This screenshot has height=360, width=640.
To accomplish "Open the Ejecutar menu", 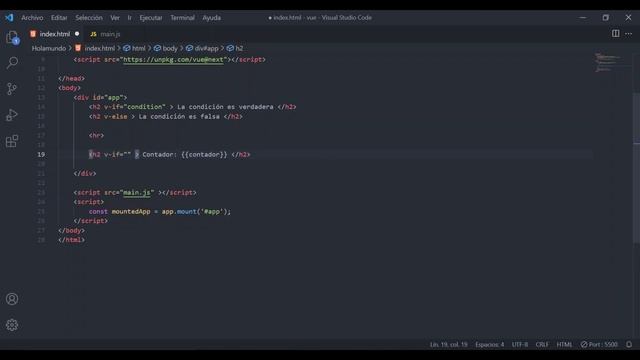I will pyautogui.click(x=151, y=18).
